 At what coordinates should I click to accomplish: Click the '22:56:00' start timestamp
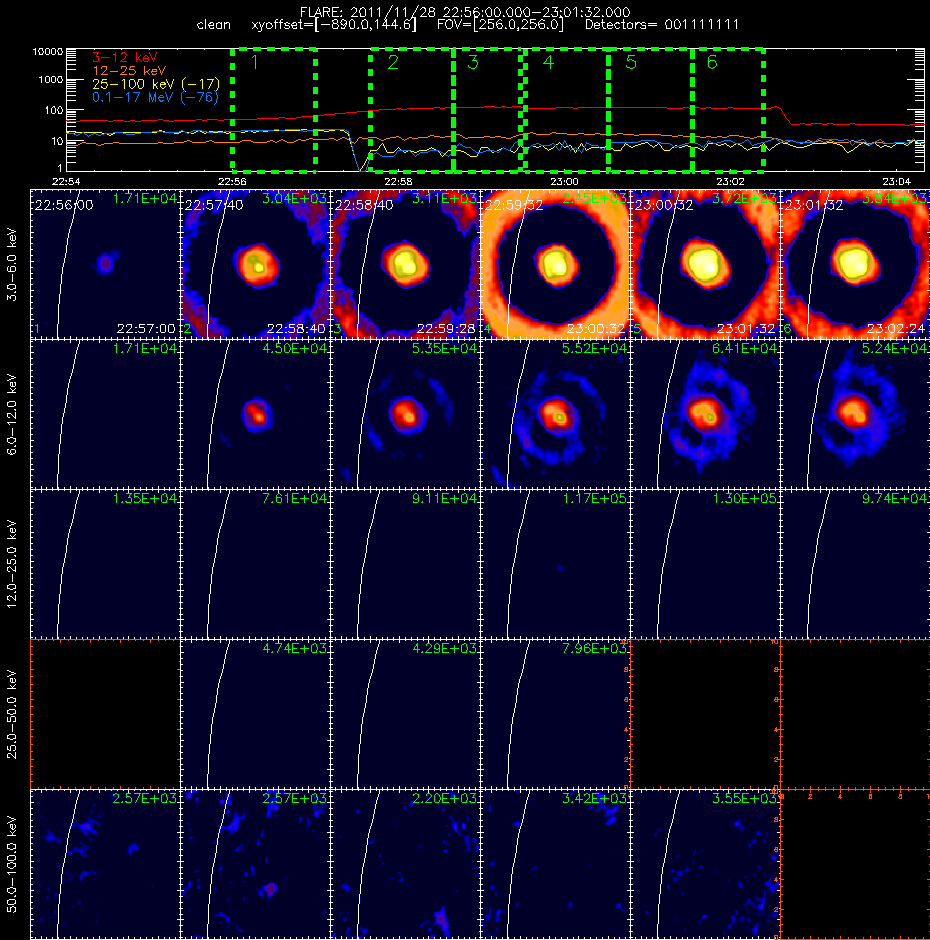tap(64, 206)
